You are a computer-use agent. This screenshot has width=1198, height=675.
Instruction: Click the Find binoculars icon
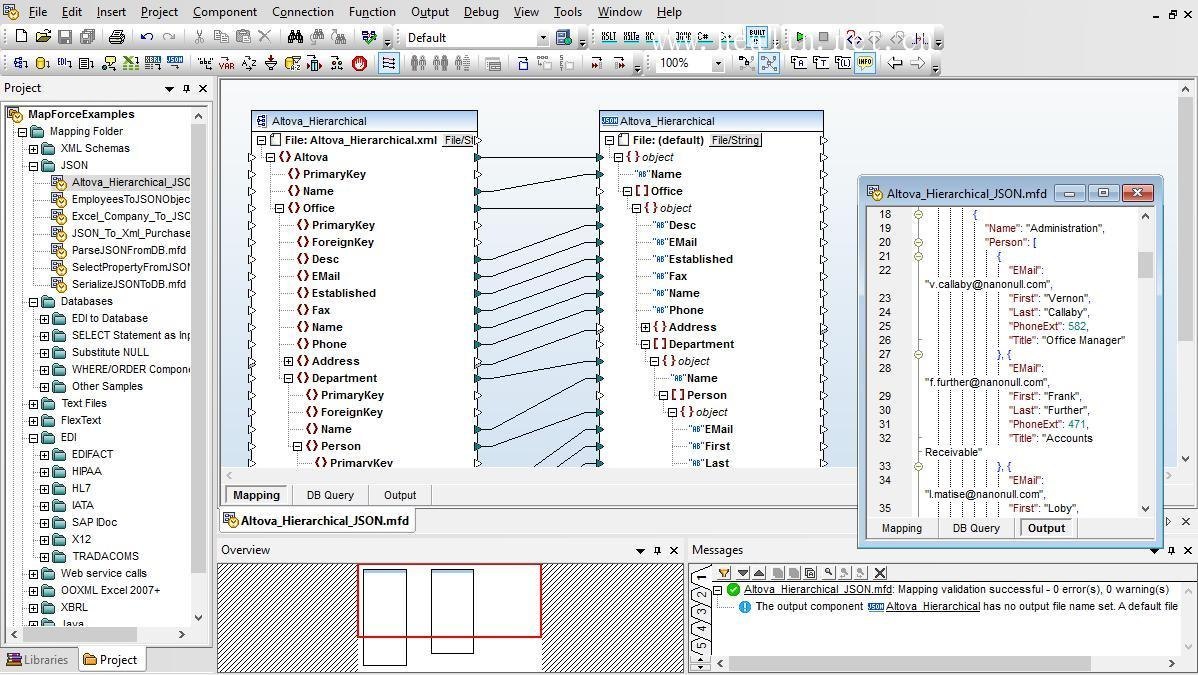point(295,37)
